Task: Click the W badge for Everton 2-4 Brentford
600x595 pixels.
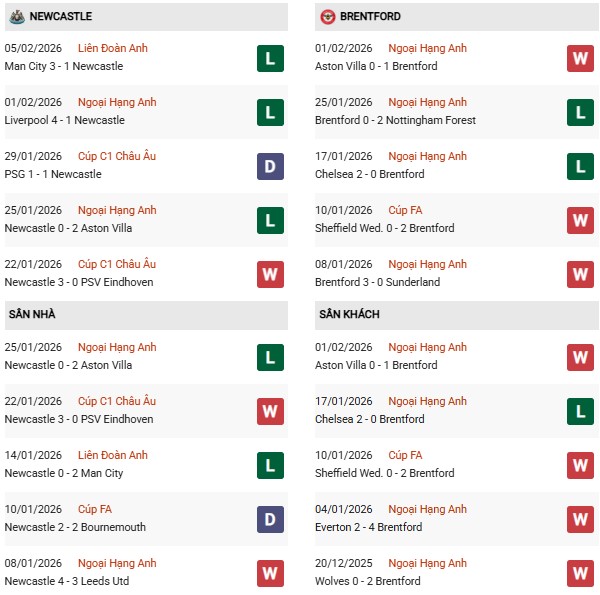Action: click(x=580, y=519)
